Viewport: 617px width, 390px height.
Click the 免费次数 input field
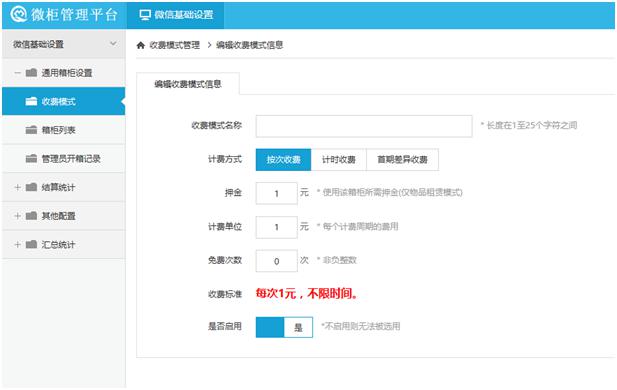[277, 261]
